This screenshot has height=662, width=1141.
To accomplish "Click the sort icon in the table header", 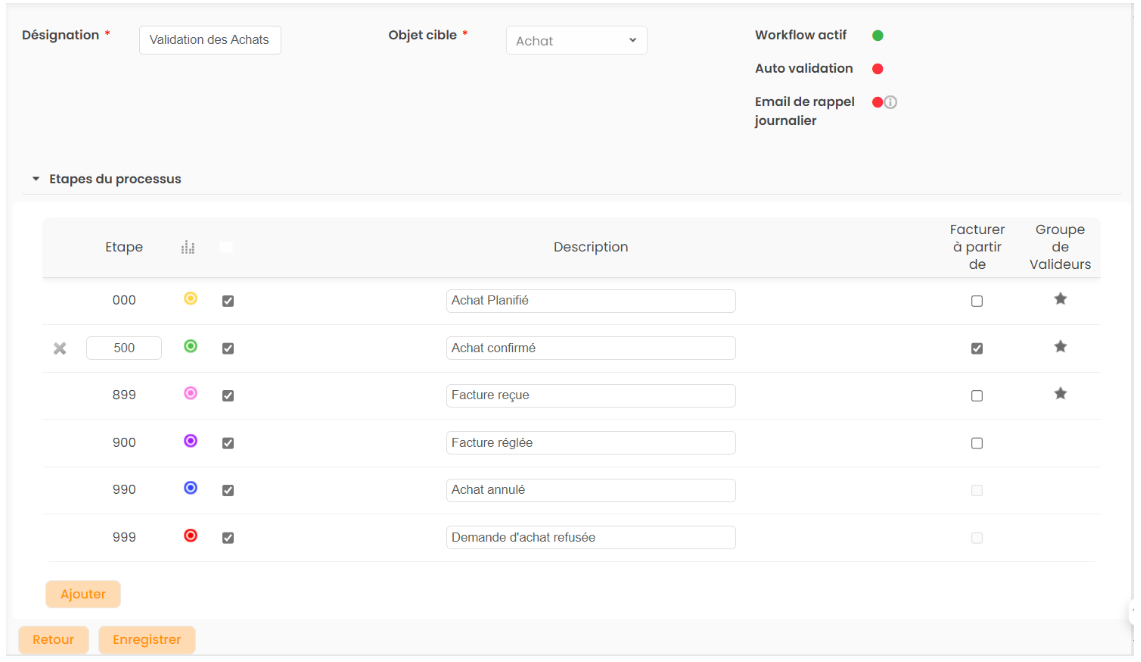I will [187, 248].
